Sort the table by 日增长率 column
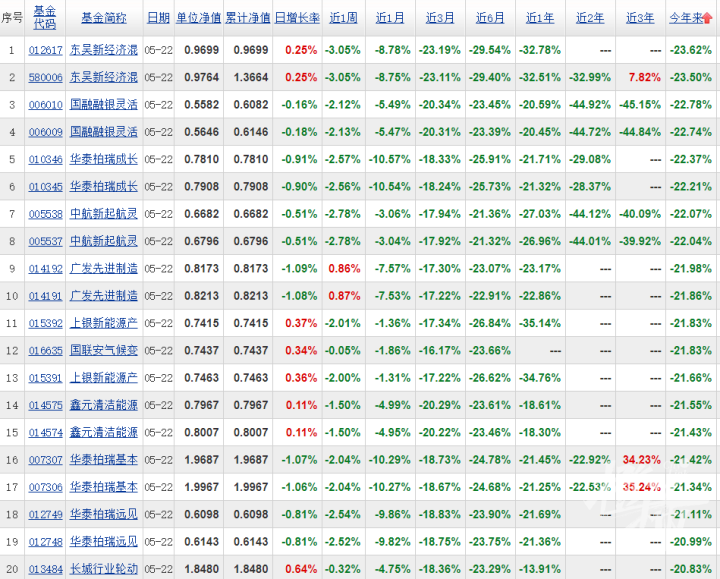The width and height of the screenshot is (720, 579). click(296, 18)
